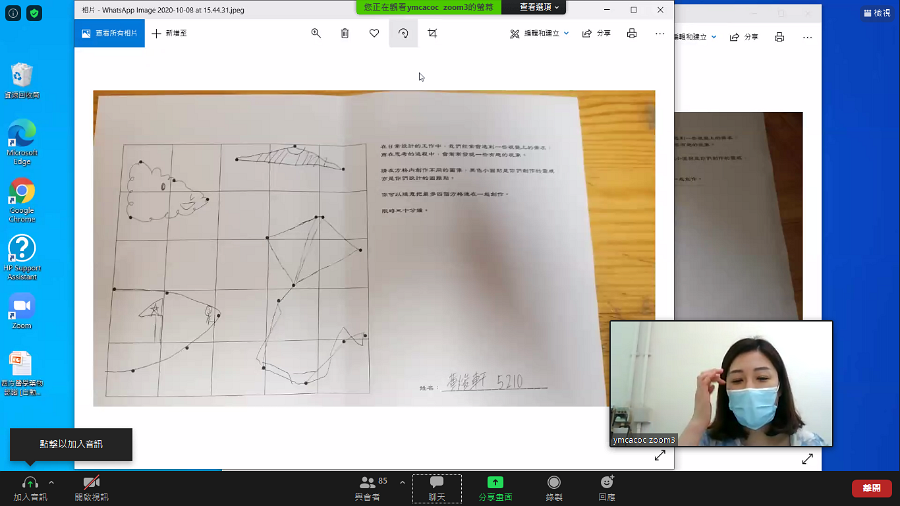Open the Zoom reactions smiley icon
The height and width of the screenshot is (506, 900).
pyautogui.click(x=607, y=488)
